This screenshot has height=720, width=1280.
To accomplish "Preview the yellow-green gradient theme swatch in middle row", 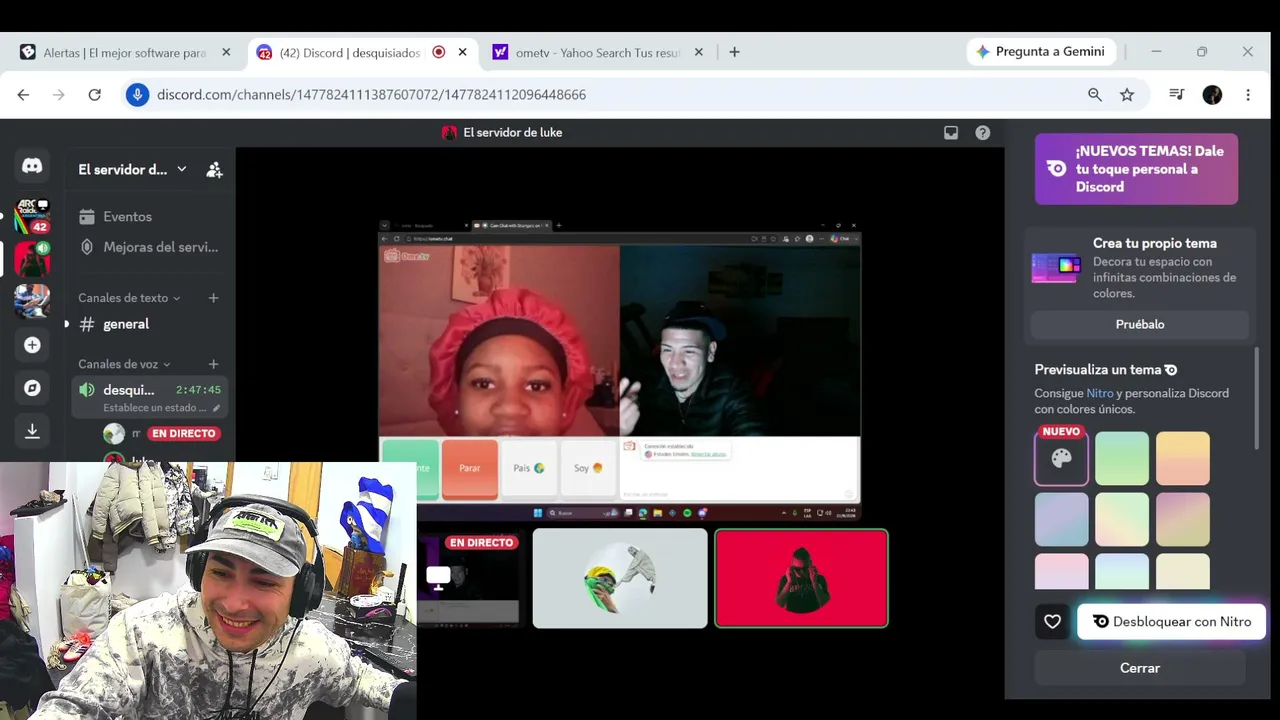I will click(1122, 519).
